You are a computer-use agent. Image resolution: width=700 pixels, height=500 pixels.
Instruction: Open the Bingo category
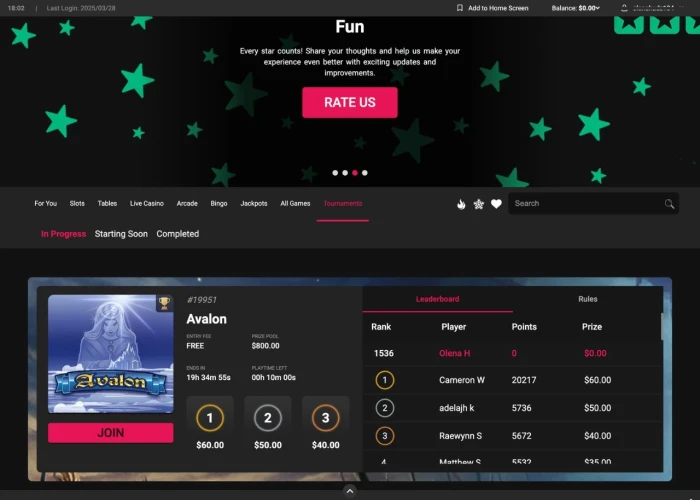[x=219, y=204]
